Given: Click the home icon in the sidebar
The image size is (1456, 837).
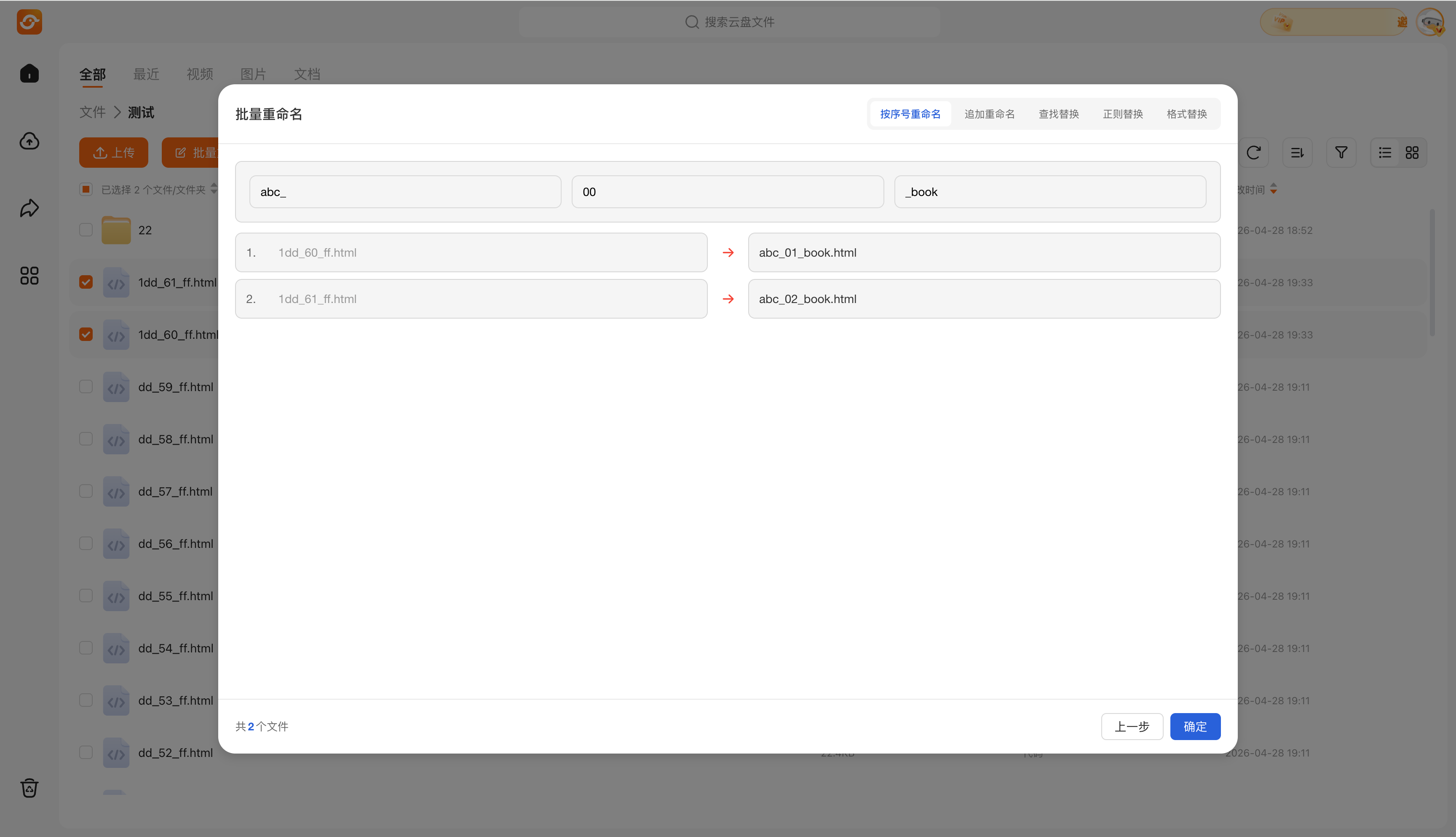Looking at the screenshot, I should 29,74.
